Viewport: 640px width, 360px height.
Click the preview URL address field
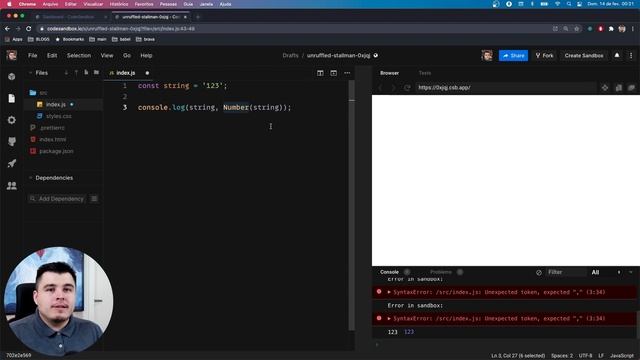coord(505,87)
